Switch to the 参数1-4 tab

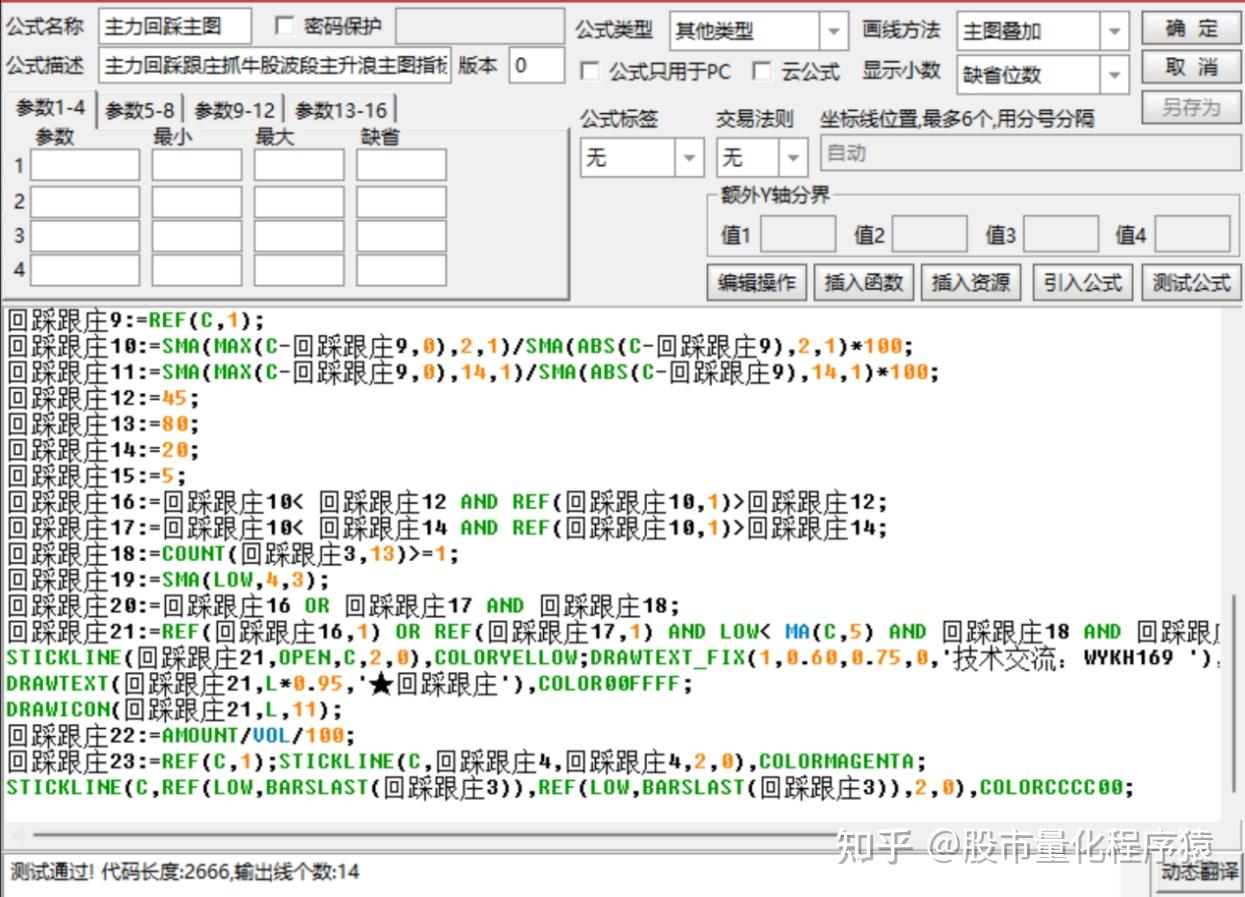point(51,109)
